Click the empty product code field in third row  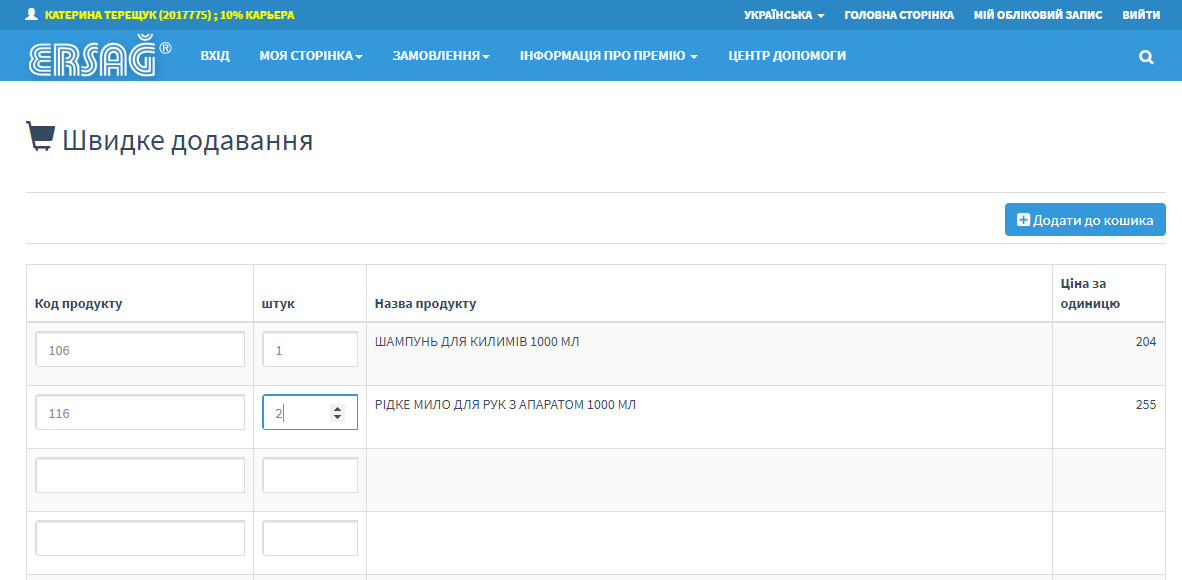coord(140,476)
